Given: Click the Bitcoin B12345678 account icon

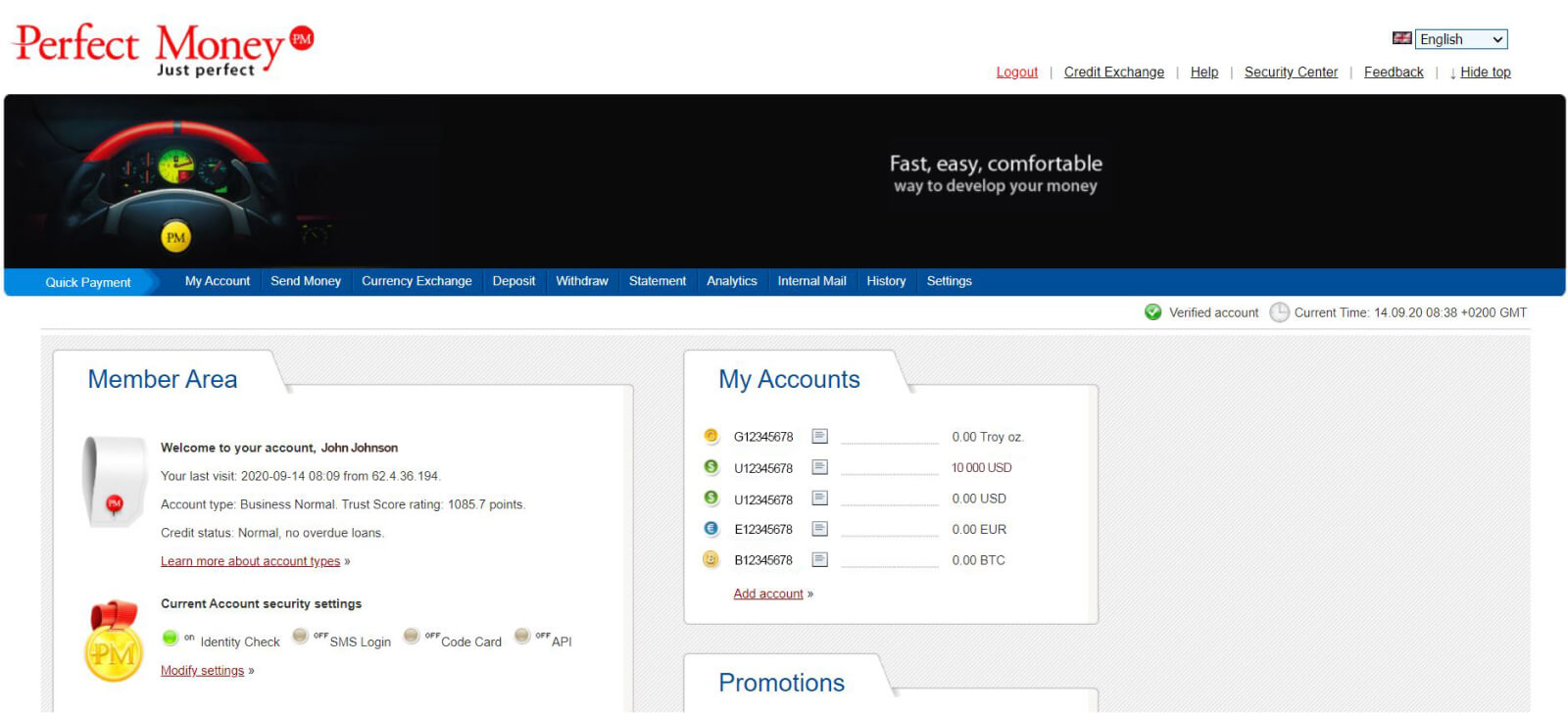Looking at the screenshot, I should tap(711, 559).
